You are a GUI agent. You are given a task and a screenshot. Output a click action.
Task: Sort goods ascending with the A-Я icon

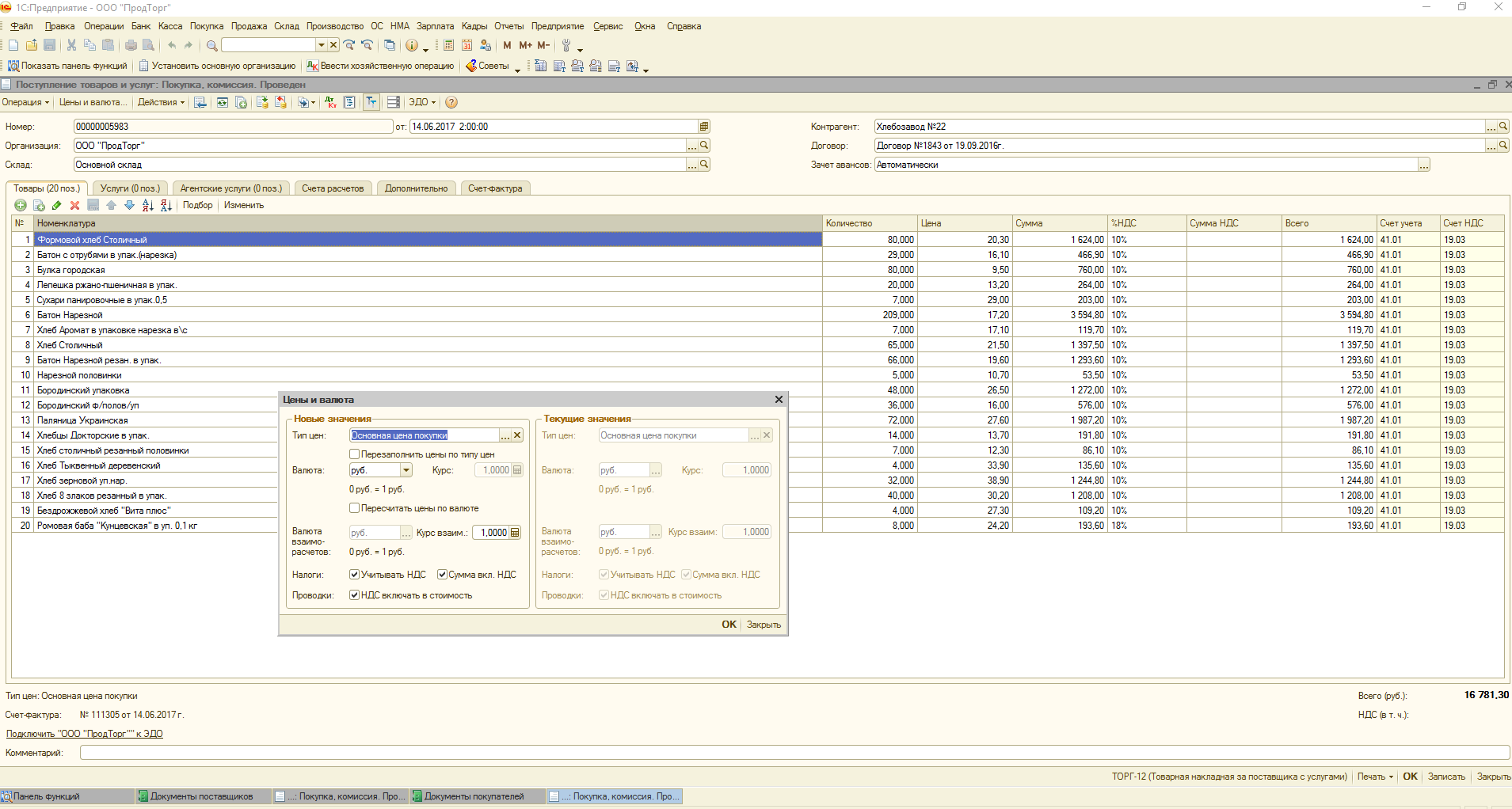pos(147,205)
